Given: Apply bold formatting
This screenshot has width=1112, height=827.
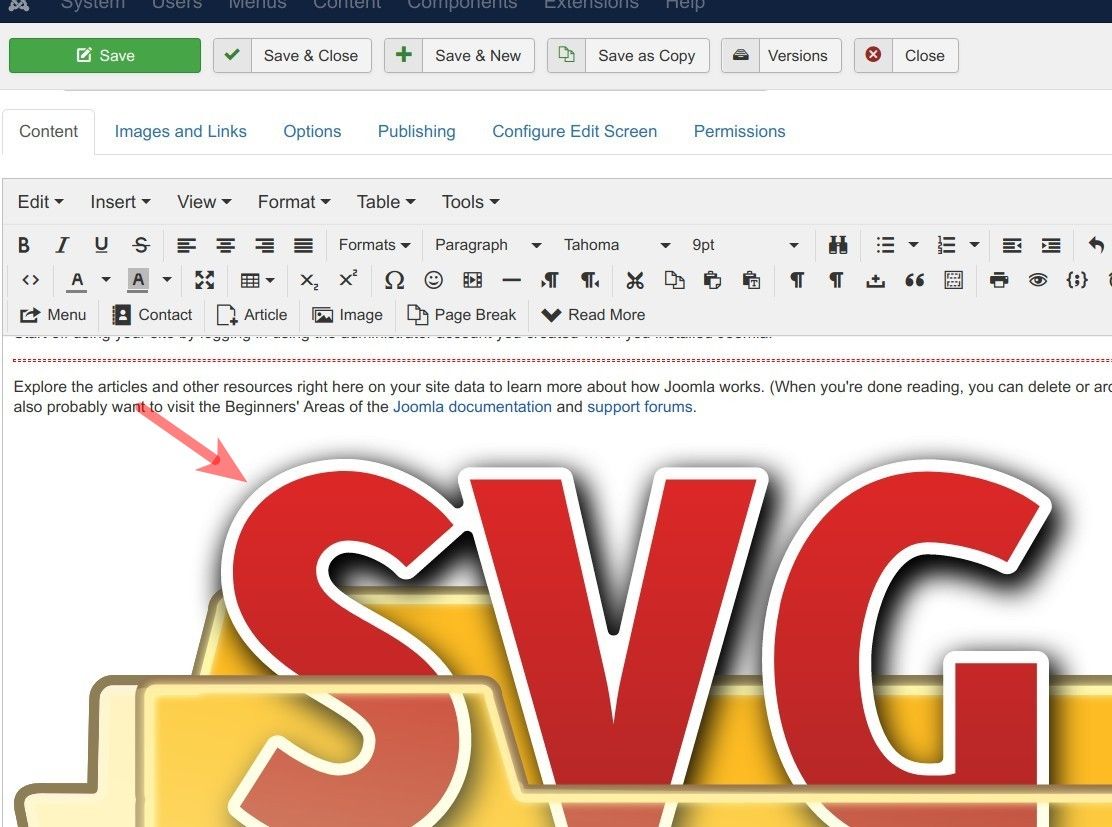Looking at the screenshot, I should tap(23, 245).
